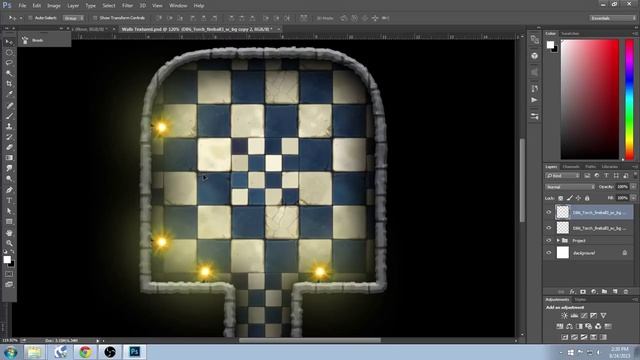Switch to the Swatches tab

click(x=570, y=33)
